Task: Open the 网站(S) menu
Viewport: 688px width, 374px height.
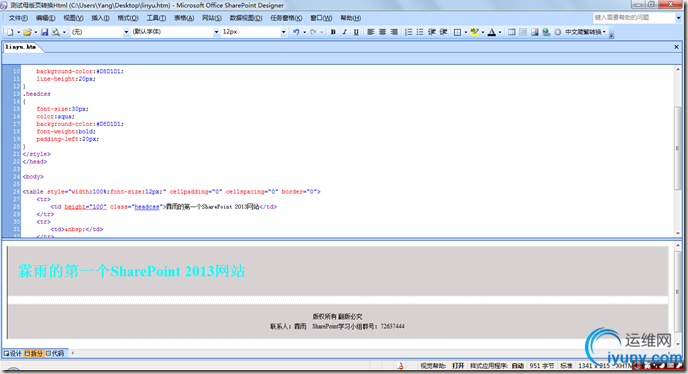Action: point(212,18)
